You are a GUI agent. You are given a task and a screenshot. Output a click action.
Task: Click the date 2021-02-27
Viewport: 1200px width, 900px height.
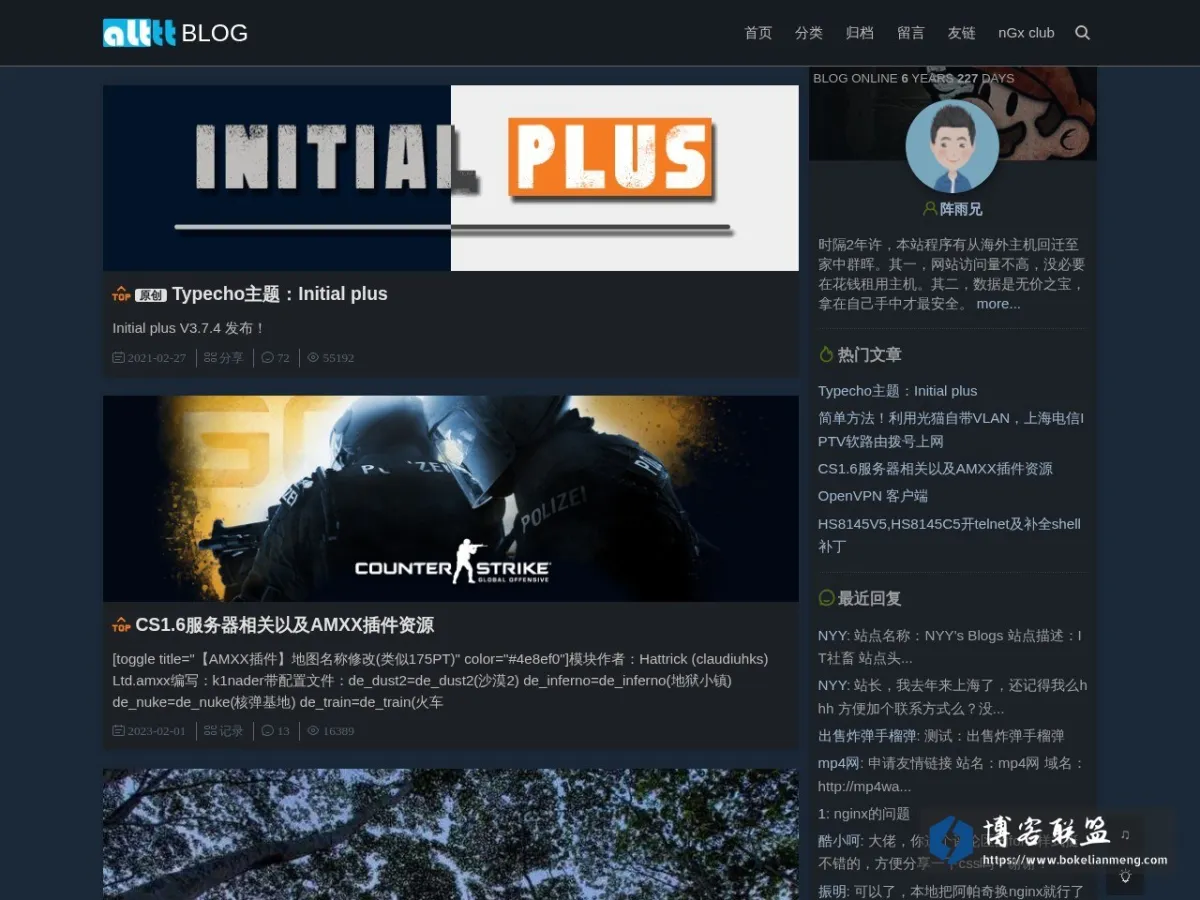(157, 357)
